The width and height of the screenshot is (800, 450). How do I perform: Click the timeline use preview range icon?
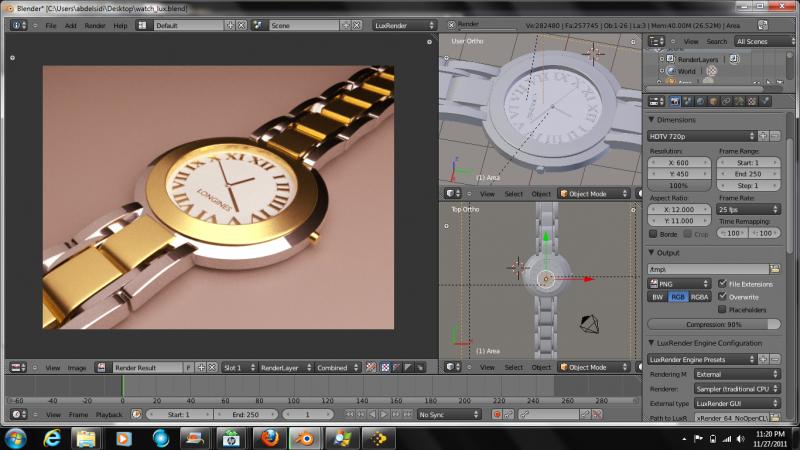tap(136, 415)
